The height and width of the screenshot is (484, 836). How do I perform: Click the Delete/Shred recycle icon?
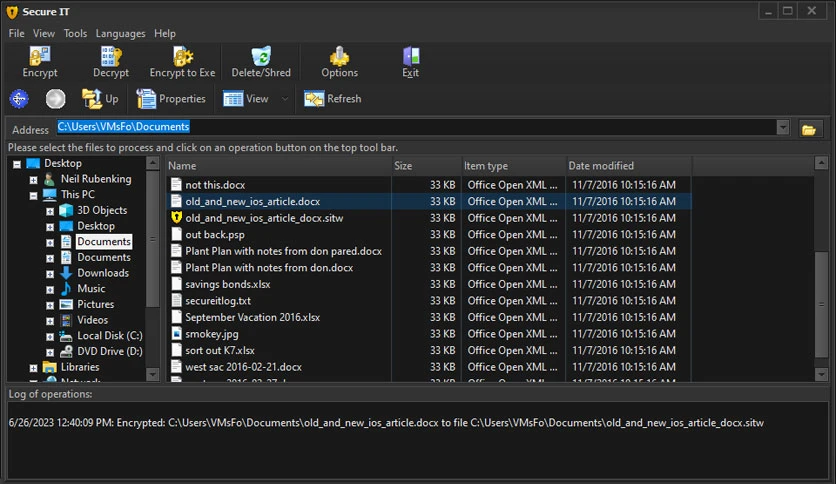261,57
